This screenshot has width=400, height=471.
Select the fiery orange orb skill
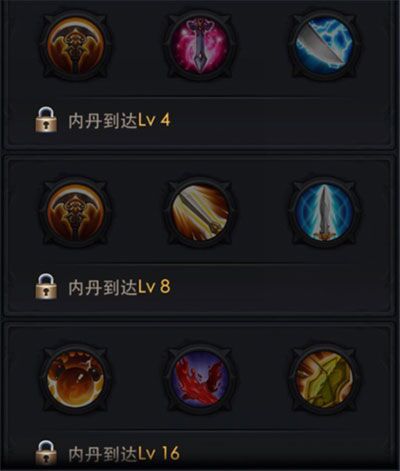tap(76, 380)
